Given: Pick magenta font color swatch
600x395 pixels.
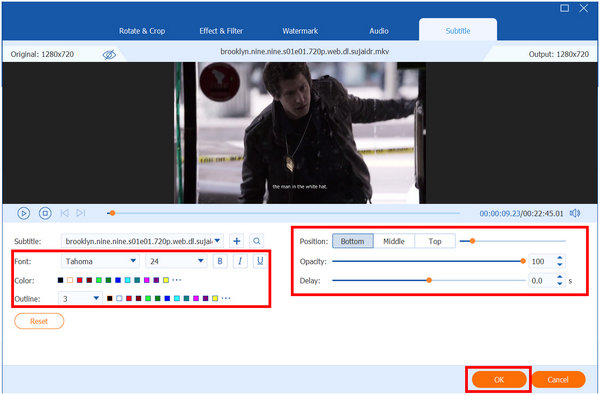Looking at the screenshot, I should (147, 280).
